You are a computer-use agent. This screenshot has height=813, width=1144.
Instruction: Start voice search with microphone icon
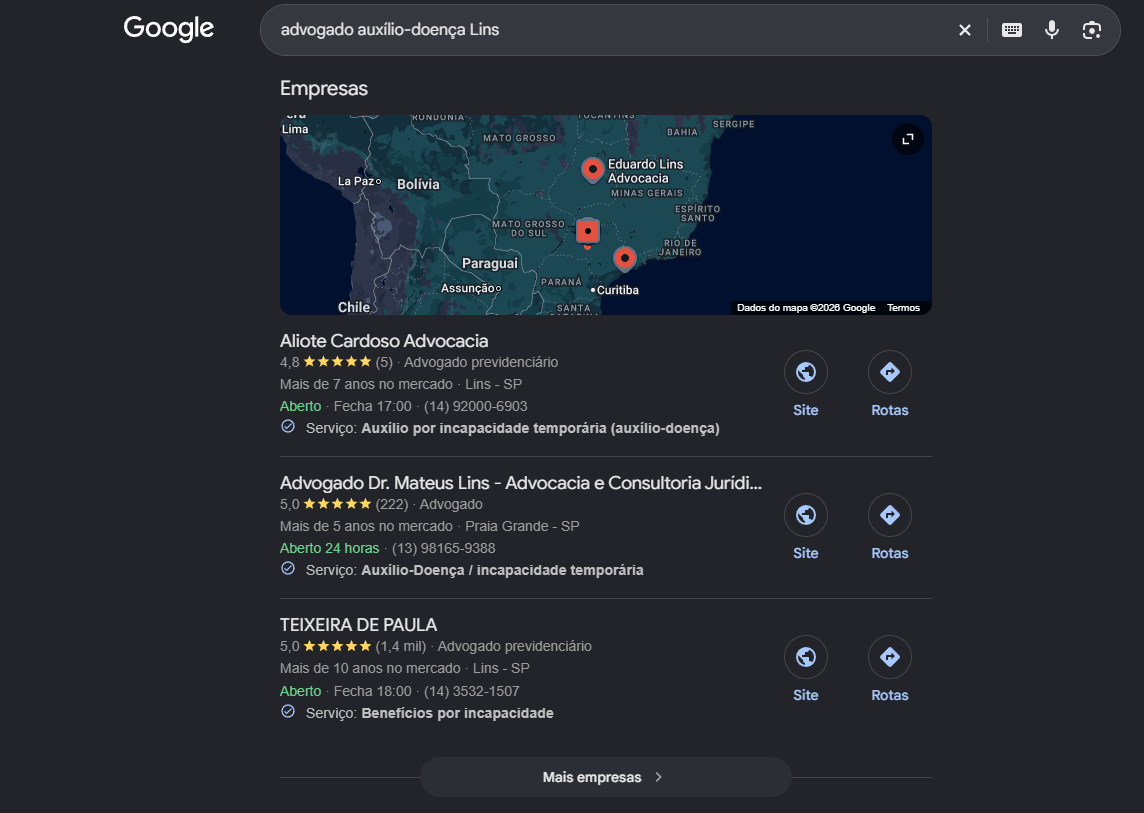click(x=1051, y=30)
